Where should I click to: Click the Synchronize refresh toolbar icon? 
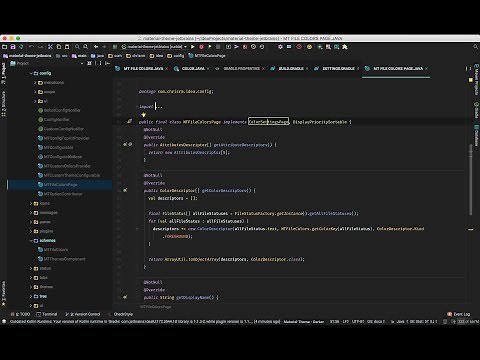pyautogui.click(x=21, y=47)
